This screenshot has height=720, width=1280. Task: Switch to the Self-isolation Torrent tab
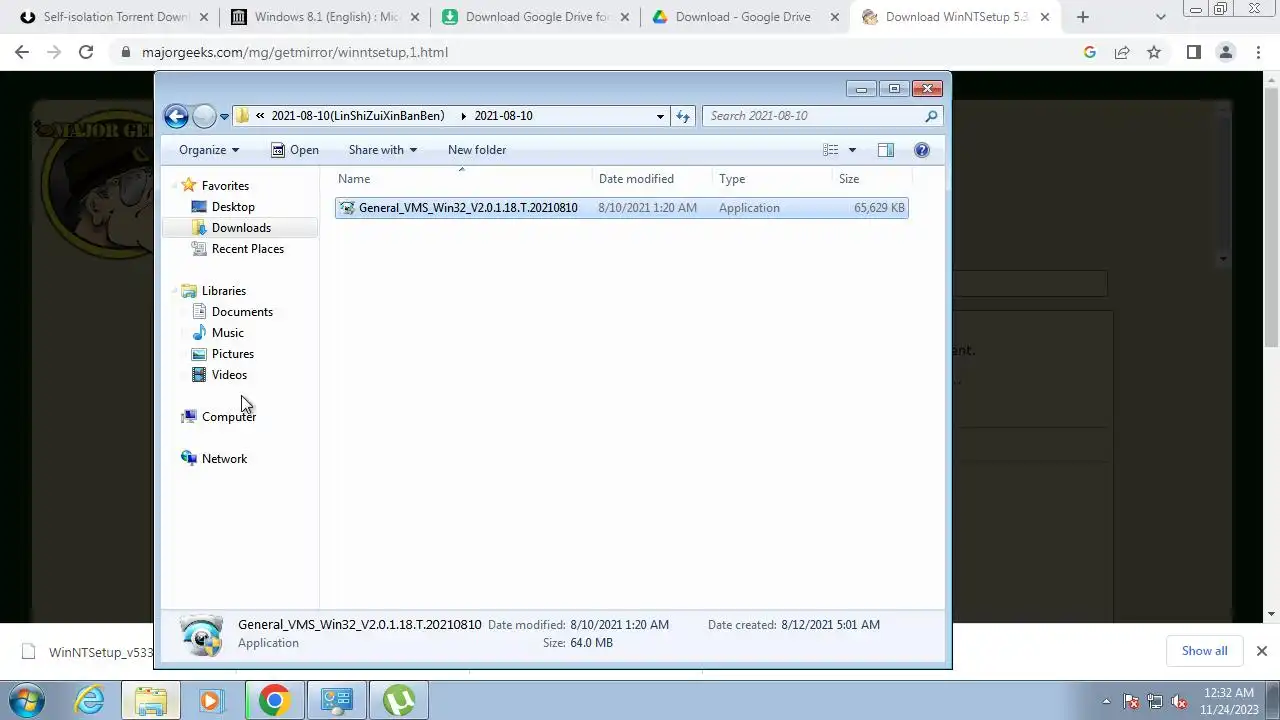click(115, 17)
